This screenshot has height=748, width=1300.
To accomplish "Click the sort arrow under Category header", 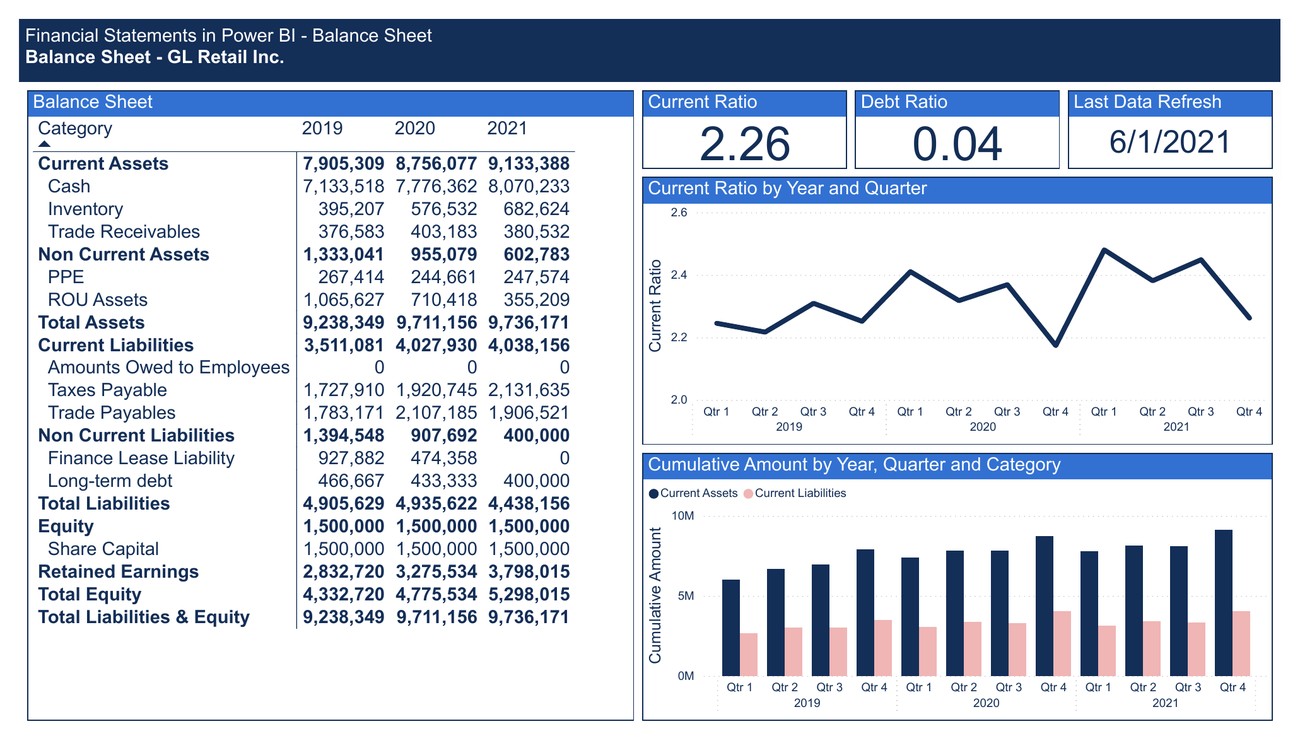I will pyautogui.click(x=44, y=145).
